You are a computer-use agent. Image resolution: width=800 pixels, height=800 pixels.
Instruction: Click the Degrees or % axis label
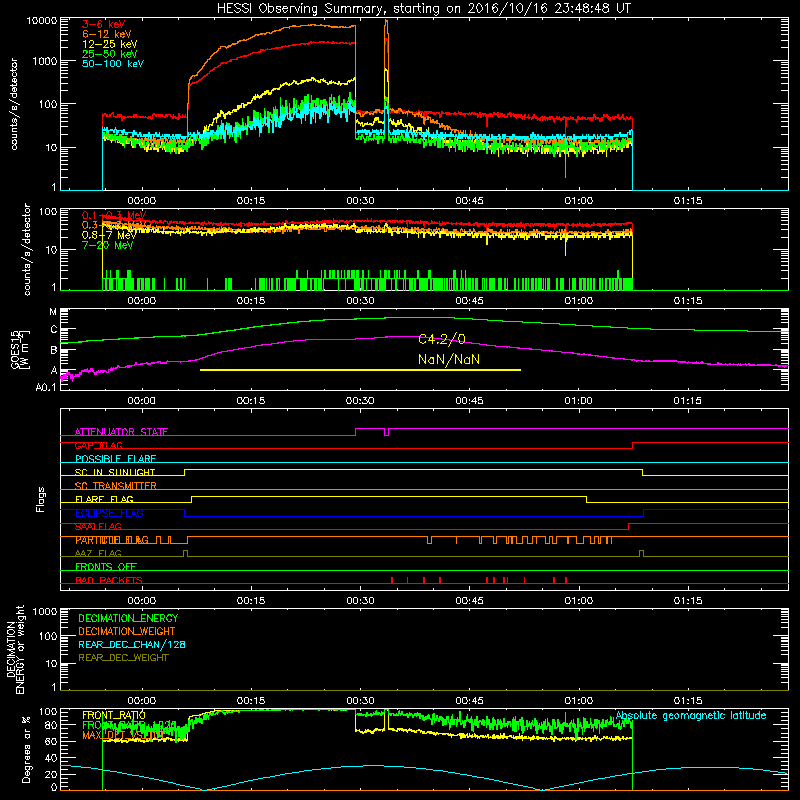(x=26, y=749)
